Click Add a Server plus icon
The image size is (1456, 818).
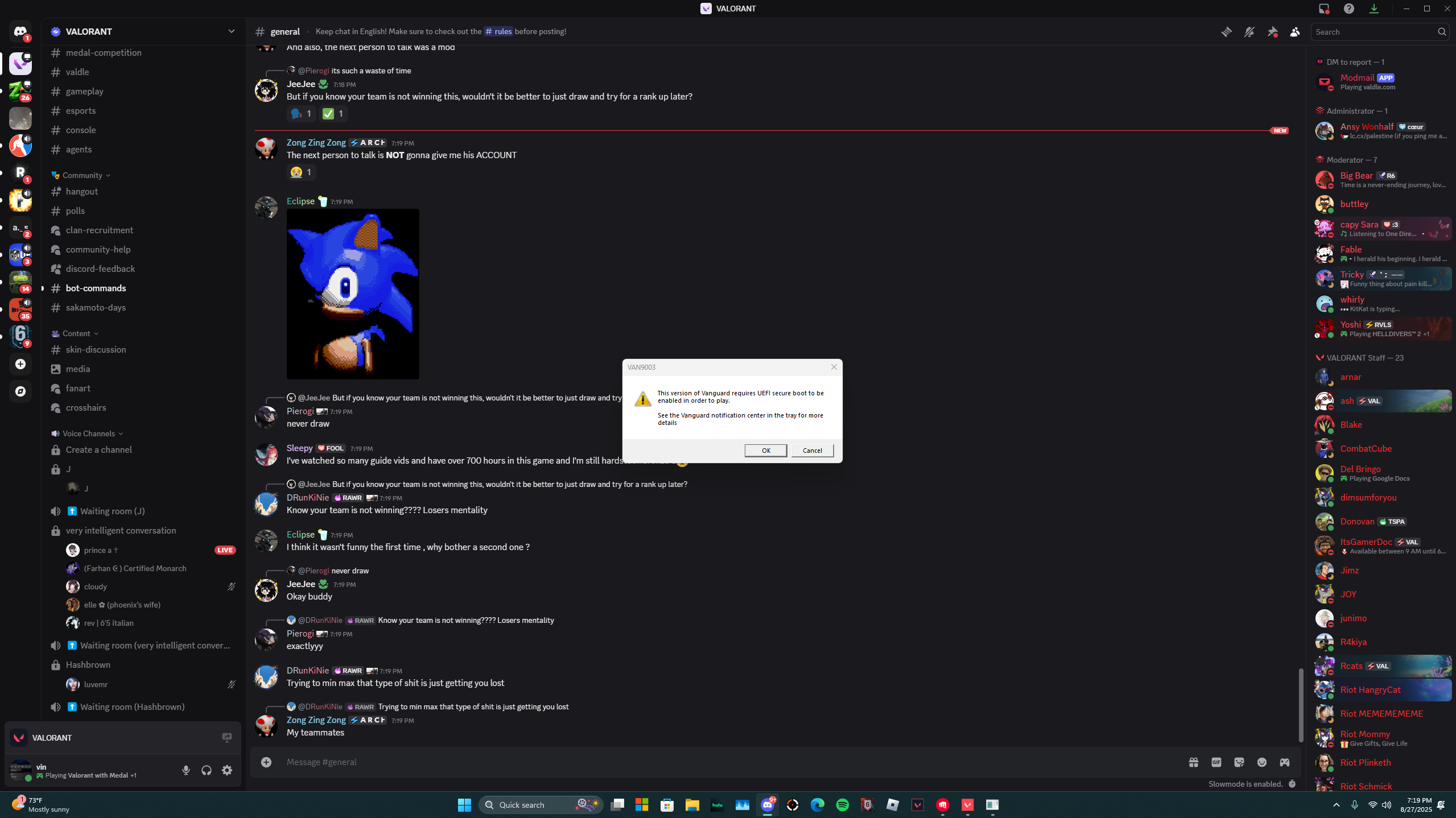20,364
